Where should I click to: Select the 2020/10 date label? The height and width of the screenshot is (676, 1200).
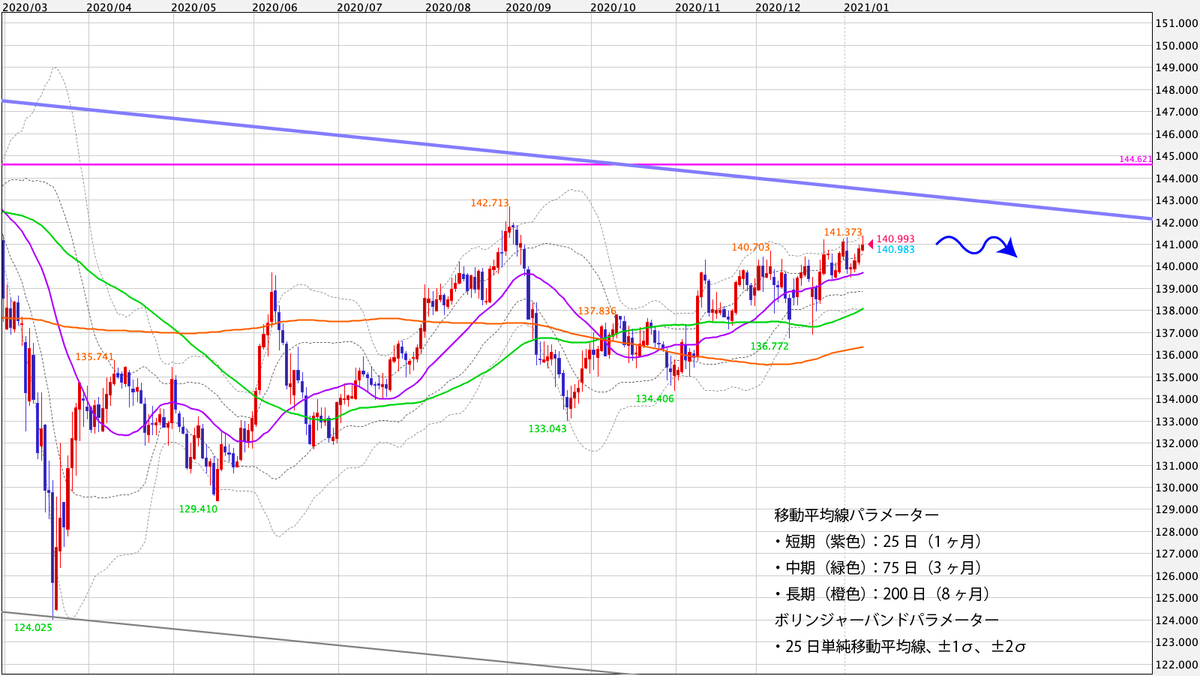click(x=613, y=6)
